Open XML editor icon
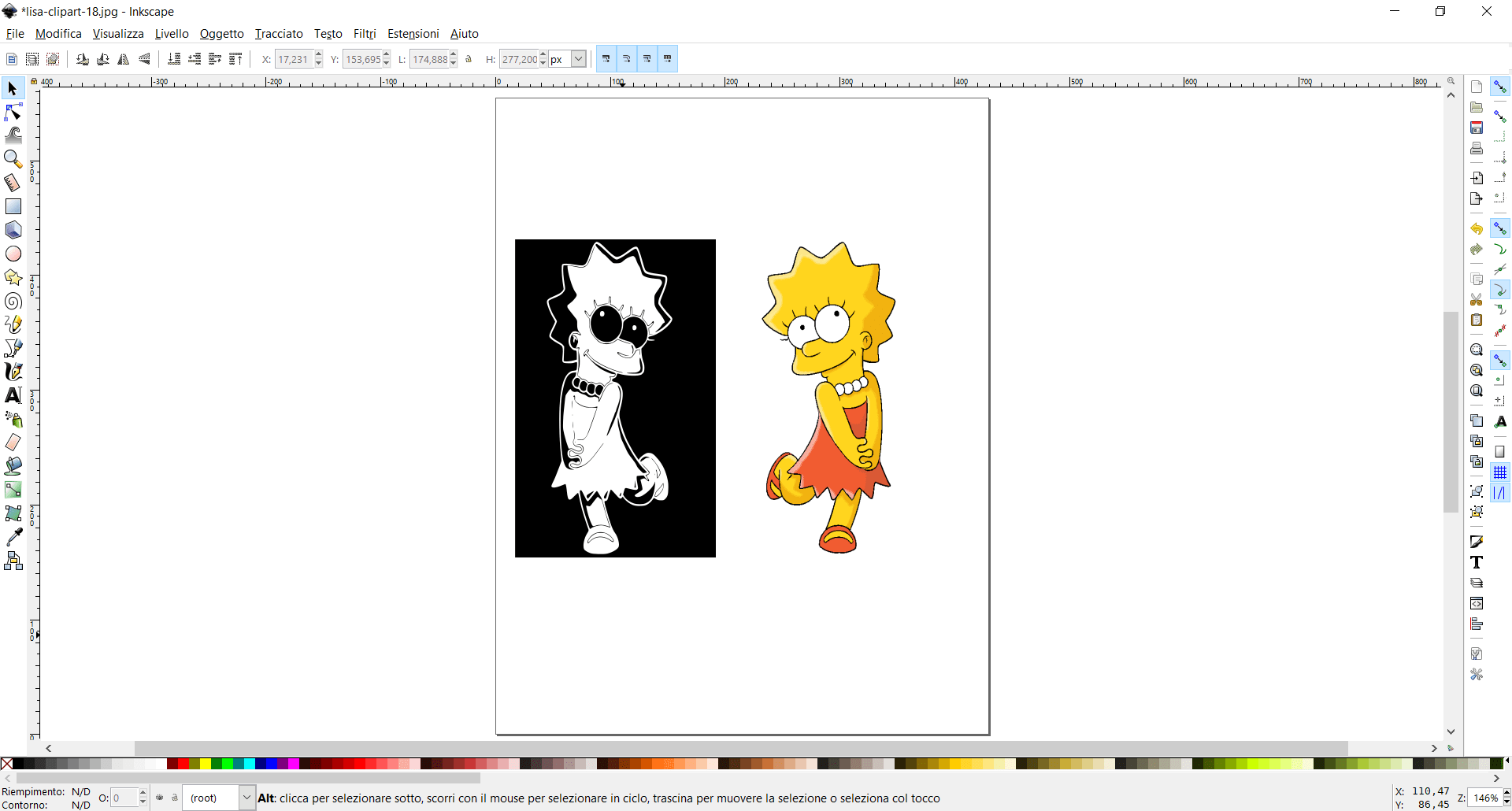 click(x=1477, y=603)
